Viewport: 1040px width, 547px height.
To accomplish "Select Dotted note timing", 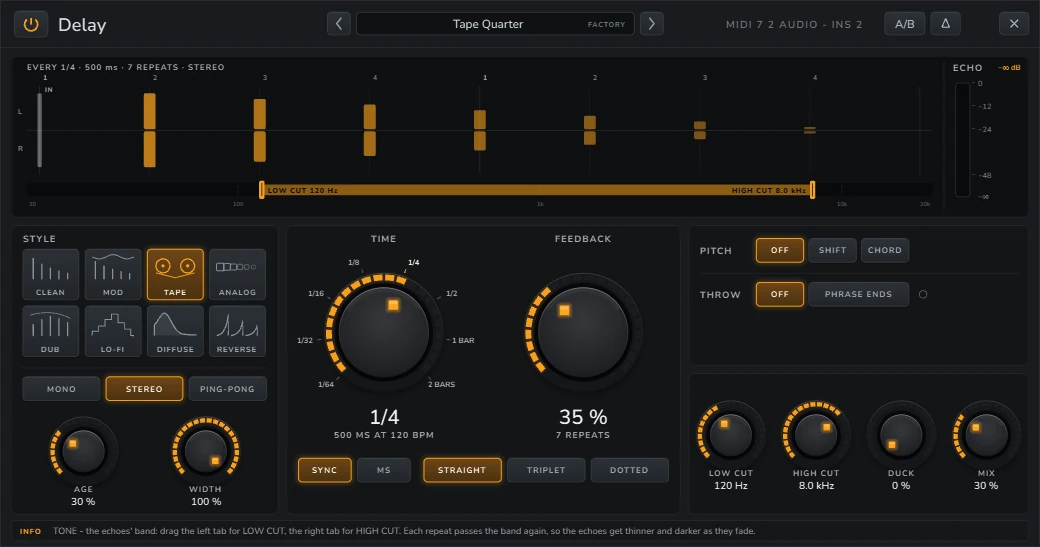I will (629, 470).
